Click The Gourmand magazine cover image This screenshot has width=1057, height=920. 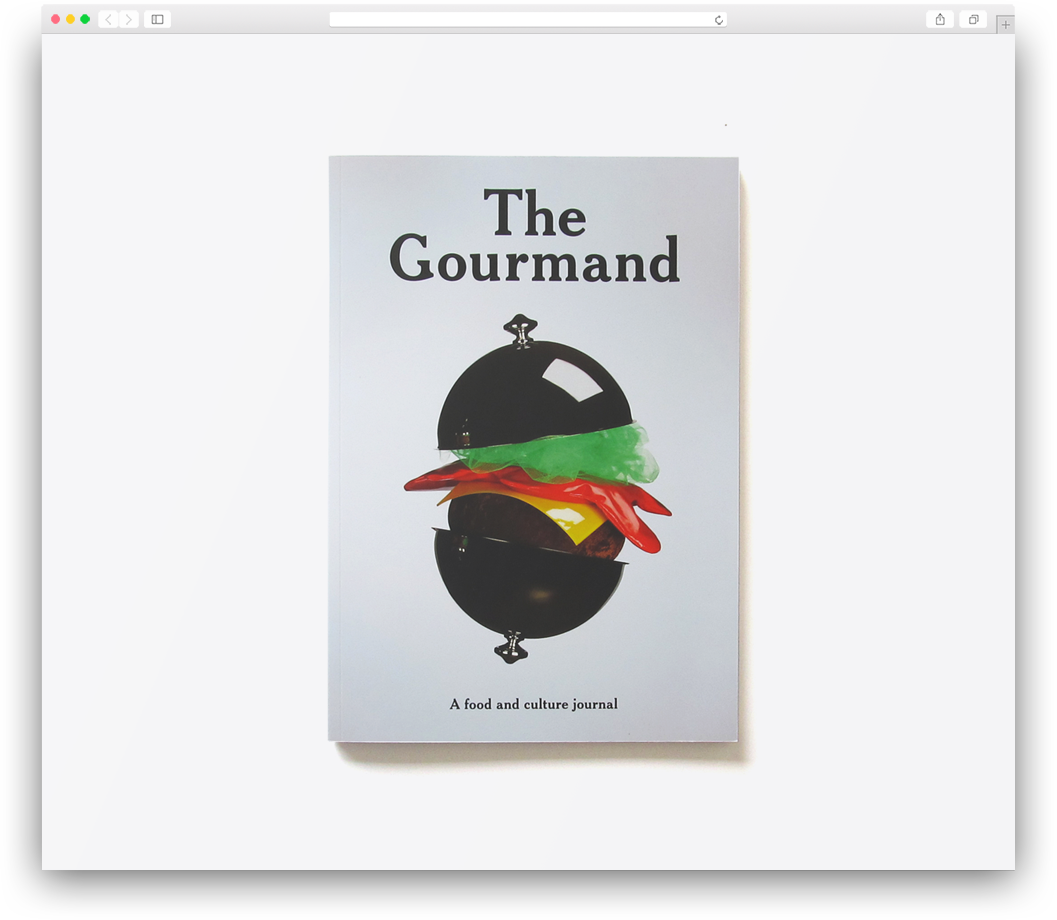pyautogui.click(x=532, y=450)
